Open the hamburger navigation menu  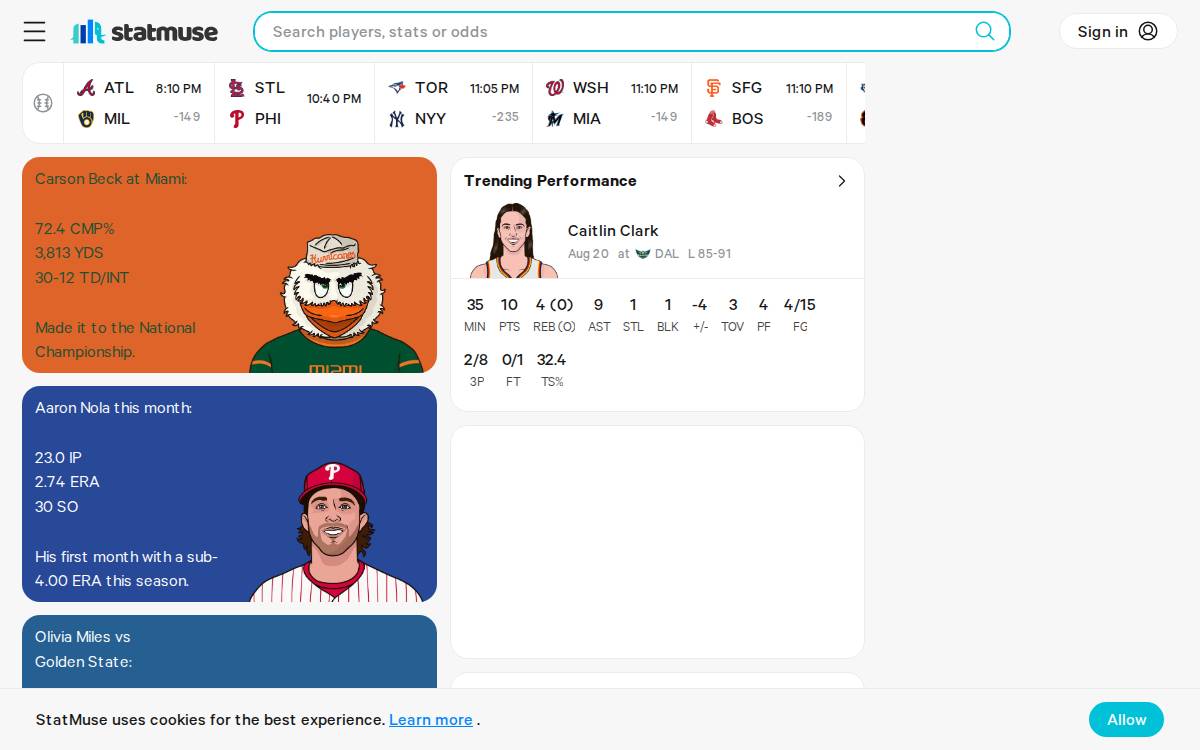35,32
